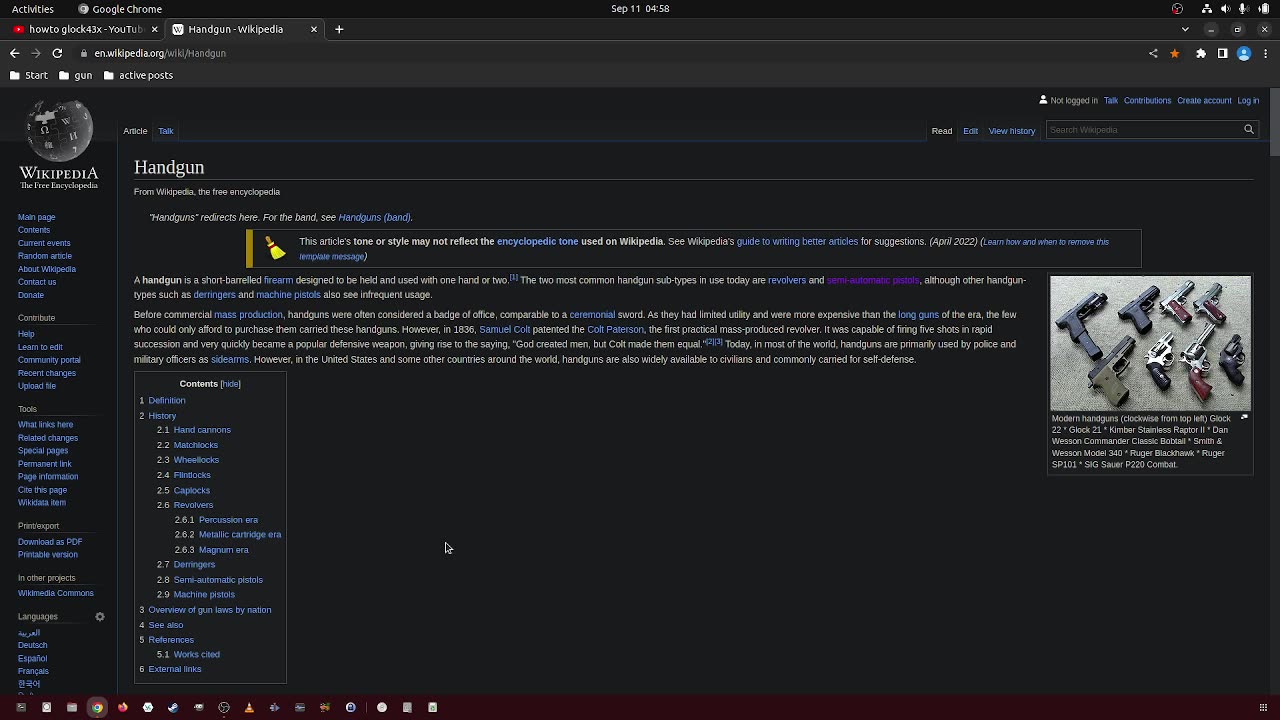
Task: Launch VLC from the taskbar
Action: [x=249, y=707]
